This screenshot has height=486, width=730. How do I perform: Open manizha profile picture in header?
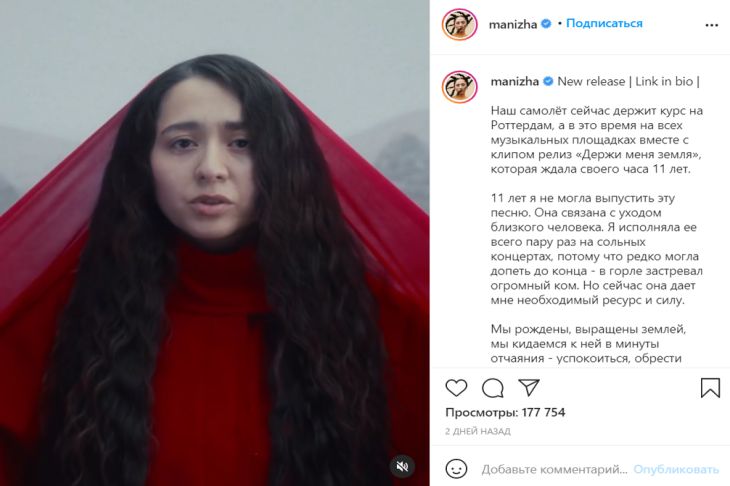coord(460,24)
